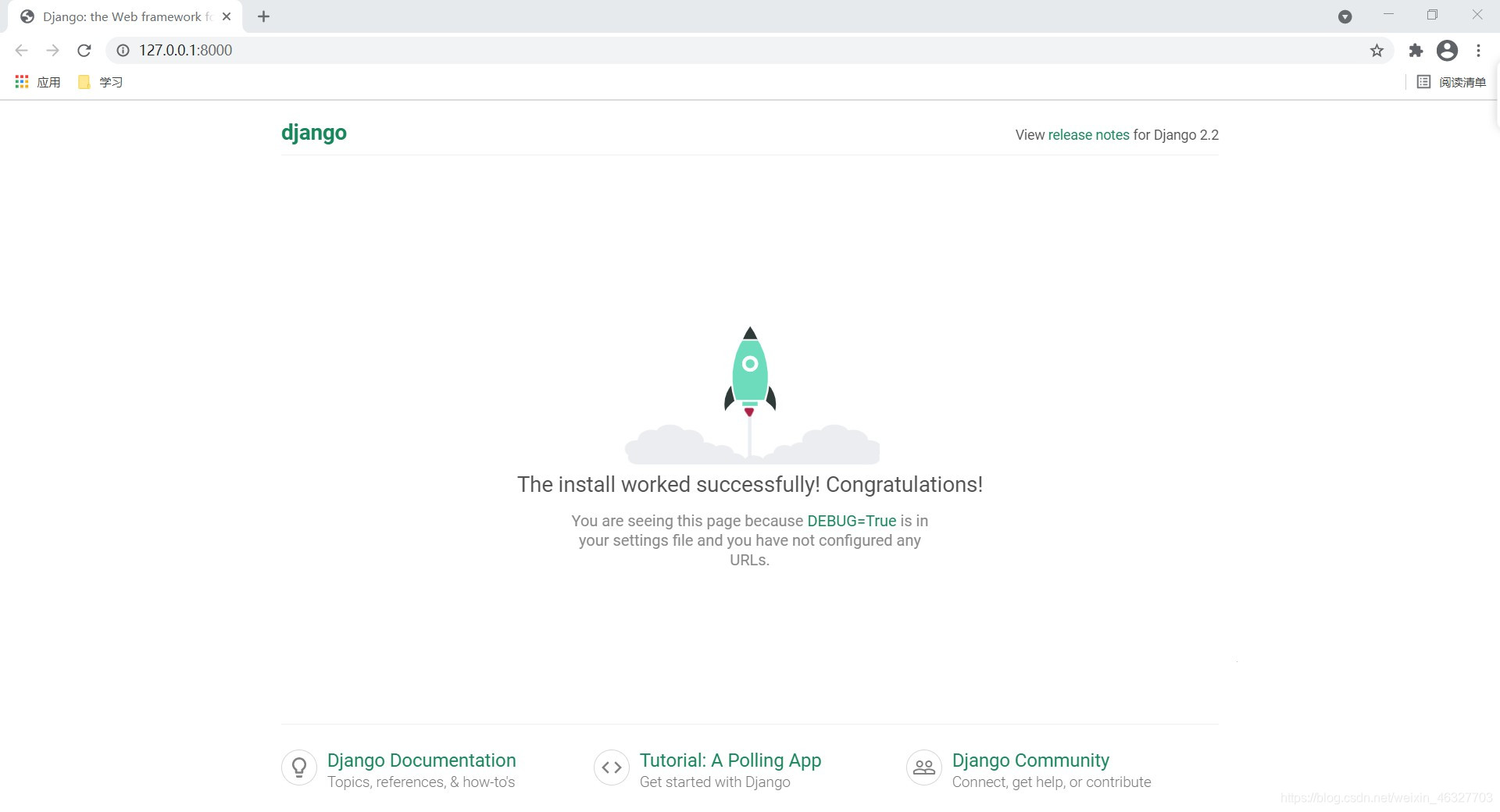1500x812 pixels.
Task: Follow the DEBUG=True link
Action: 852,521
